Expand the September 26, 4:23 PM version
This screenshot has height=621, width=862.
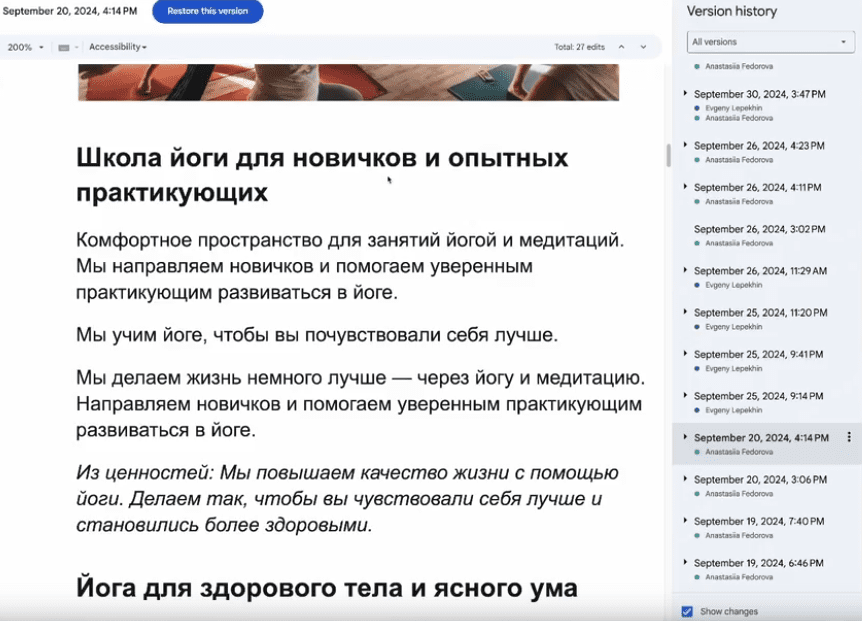pos(685,145)
